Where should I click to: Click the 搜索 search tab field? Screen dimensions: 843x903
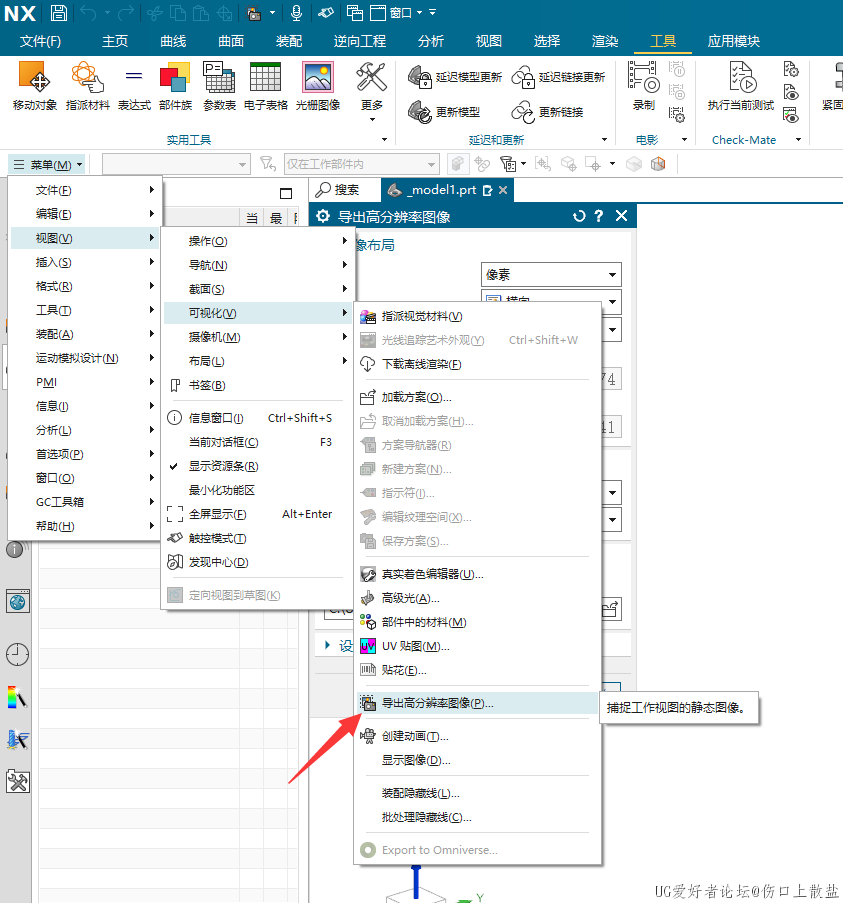pyautogui.click(x=346, y=190)
